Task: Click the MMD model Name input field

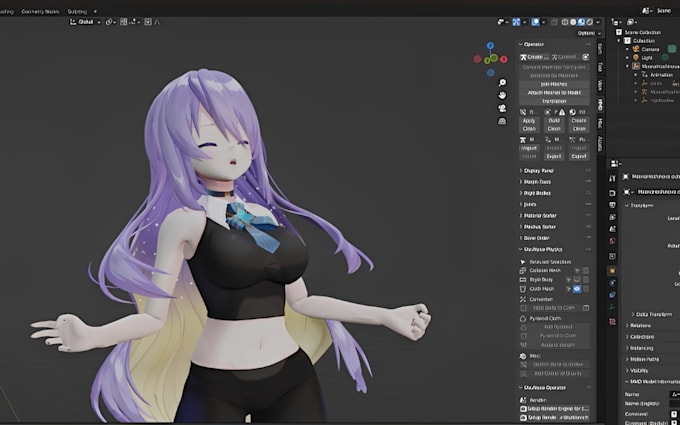Action: click(x=675, y=394)
